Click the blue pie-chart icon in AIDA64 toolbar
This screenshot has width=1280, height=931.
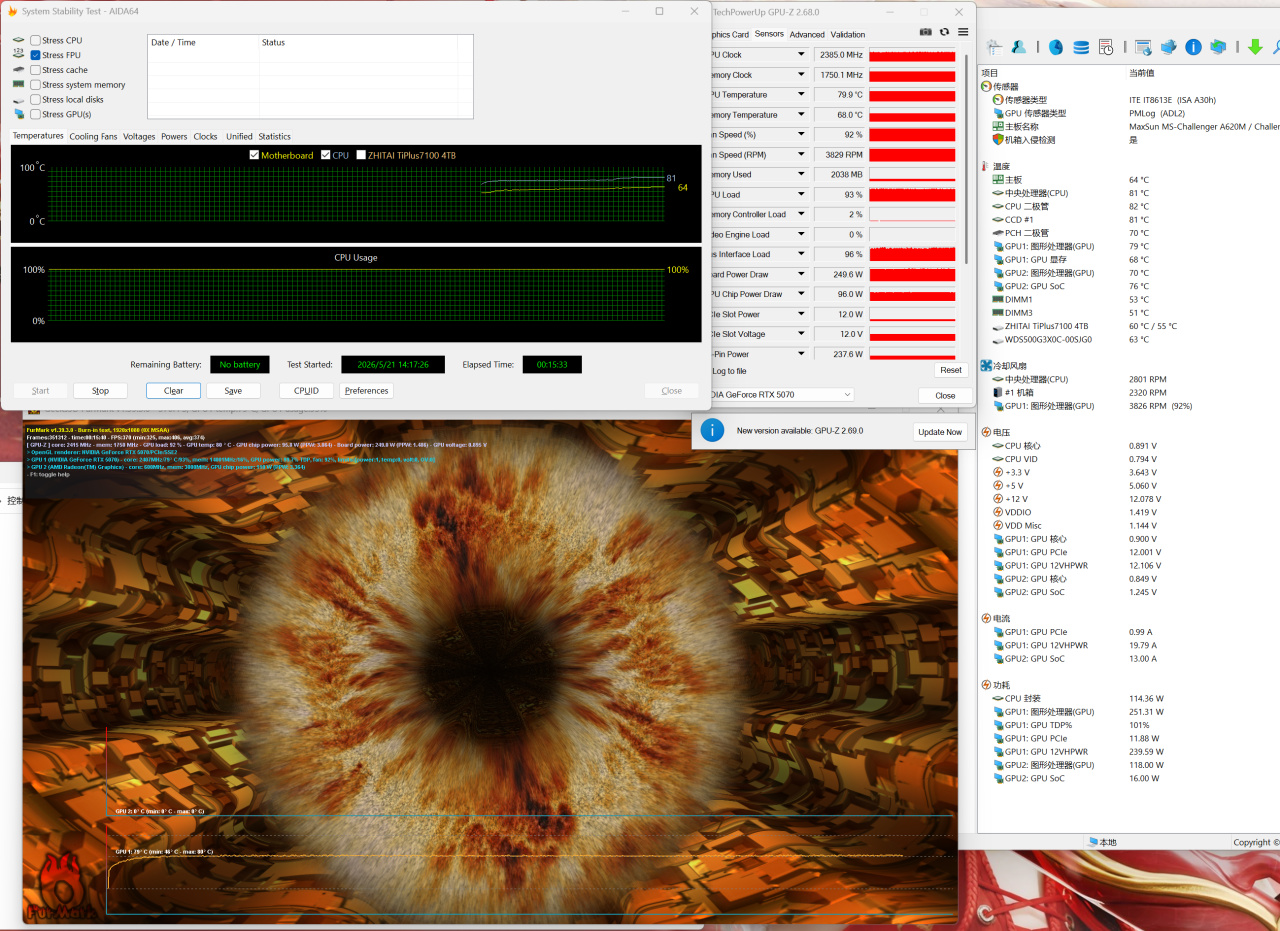[x=1056, y=47]
